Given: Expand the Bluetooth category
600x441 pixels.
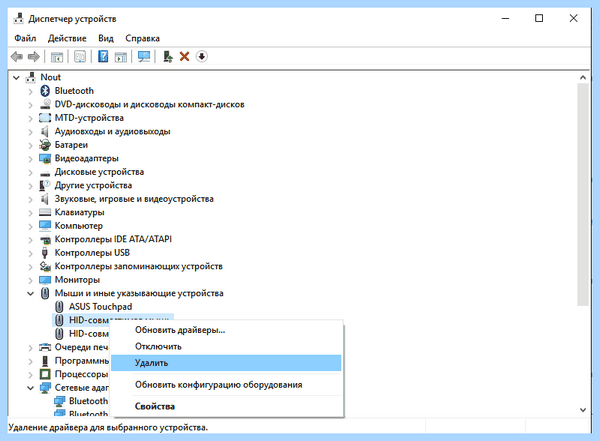Looking at the screenshot, I should 31,91.
